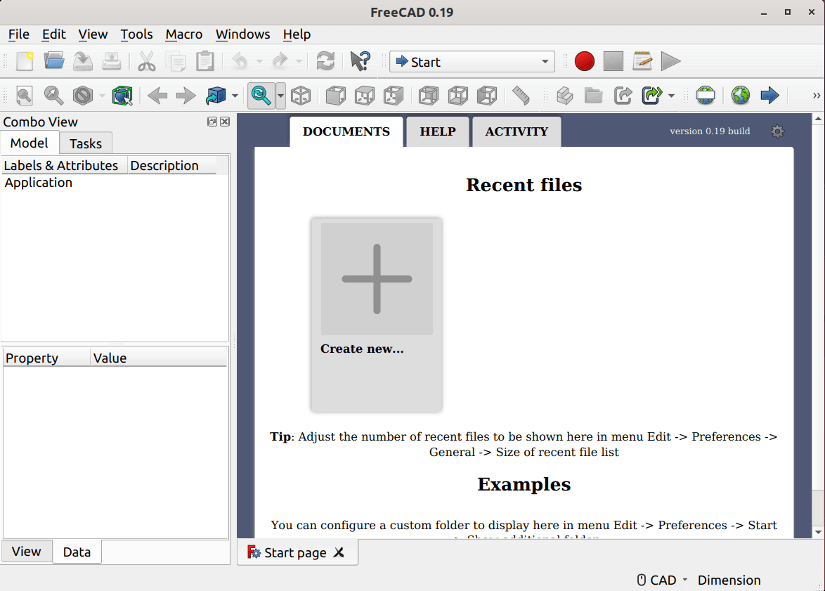Click the Open website globe icon
Viewport: 825px width, 591px height.
click(740, 96)
